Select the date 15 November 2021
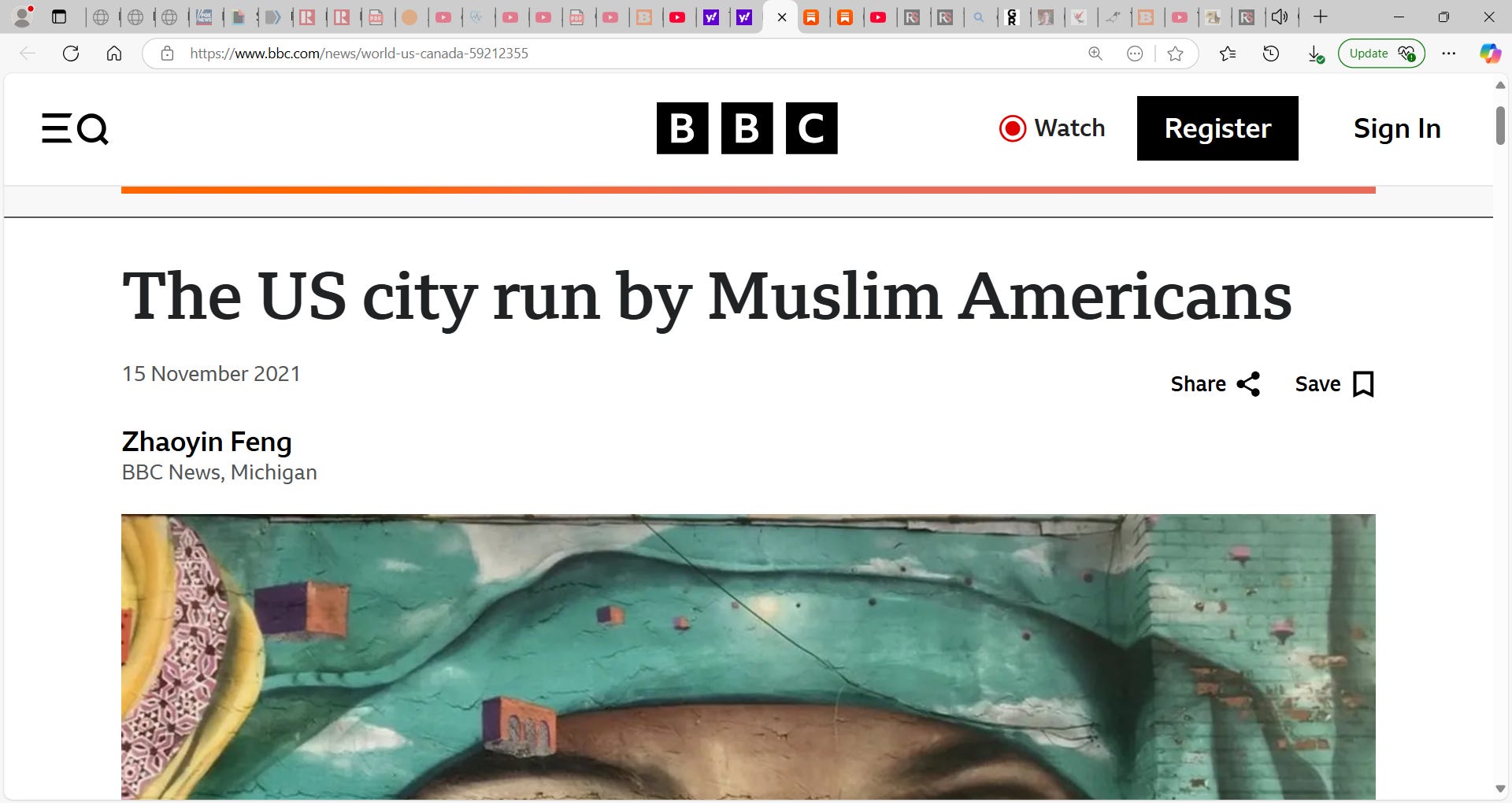This screenshot has height=803, width=1512. tap(211, 373)
